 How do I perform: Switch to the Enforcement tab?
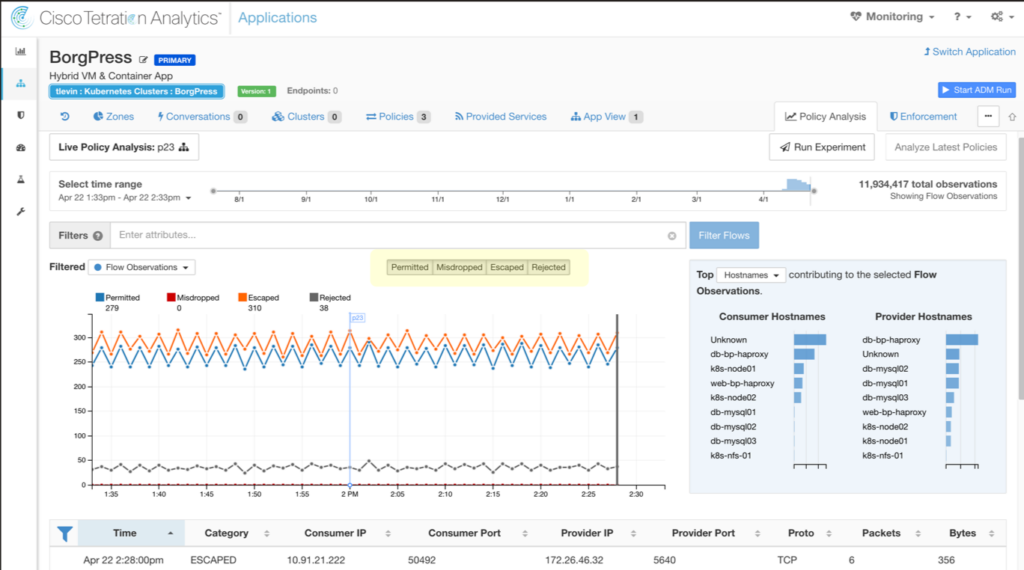[923, 116]
